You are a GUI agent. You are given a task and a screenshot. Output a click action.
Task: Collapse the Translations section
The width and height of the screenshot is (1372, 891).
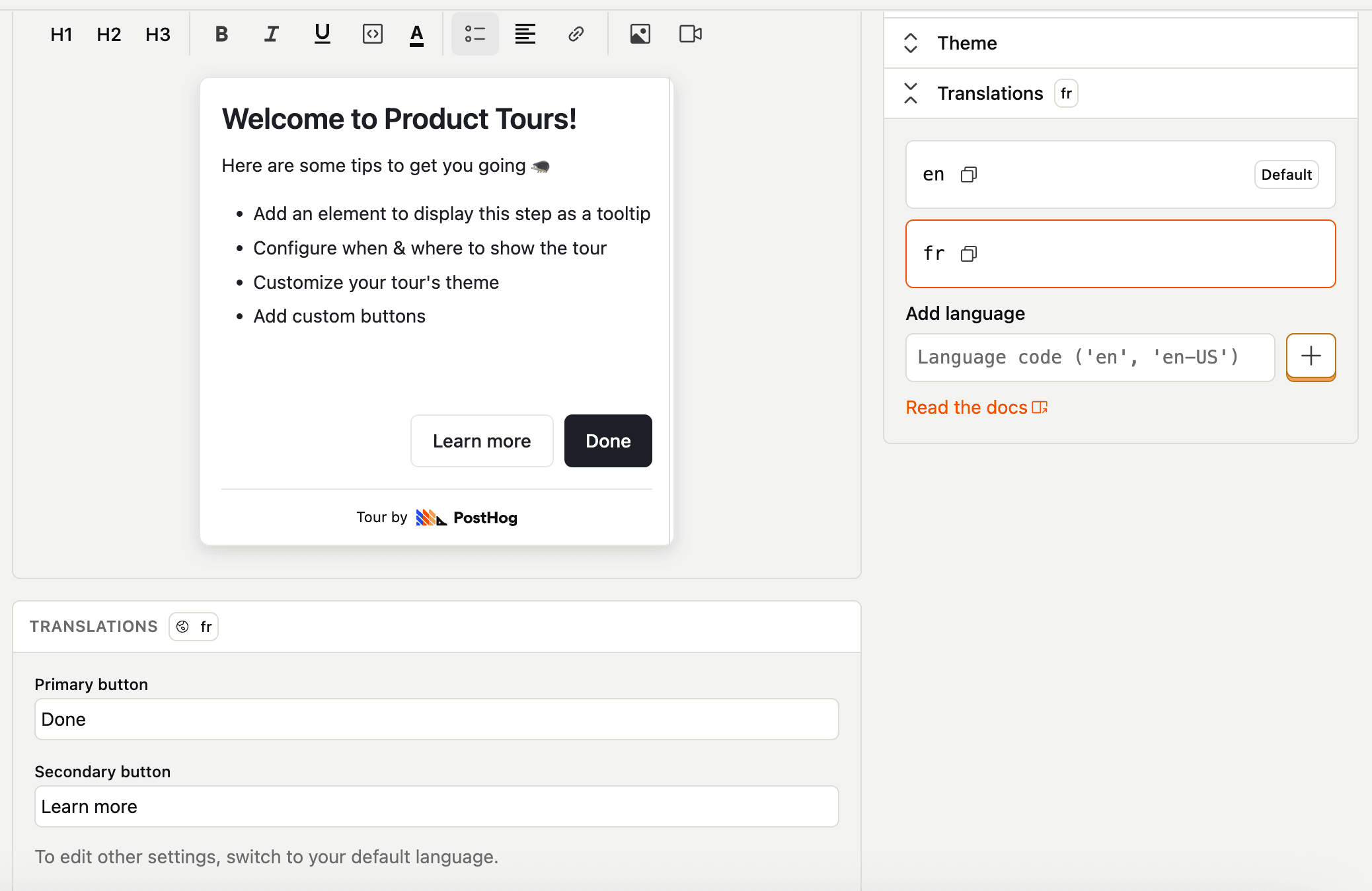[911, 93]
